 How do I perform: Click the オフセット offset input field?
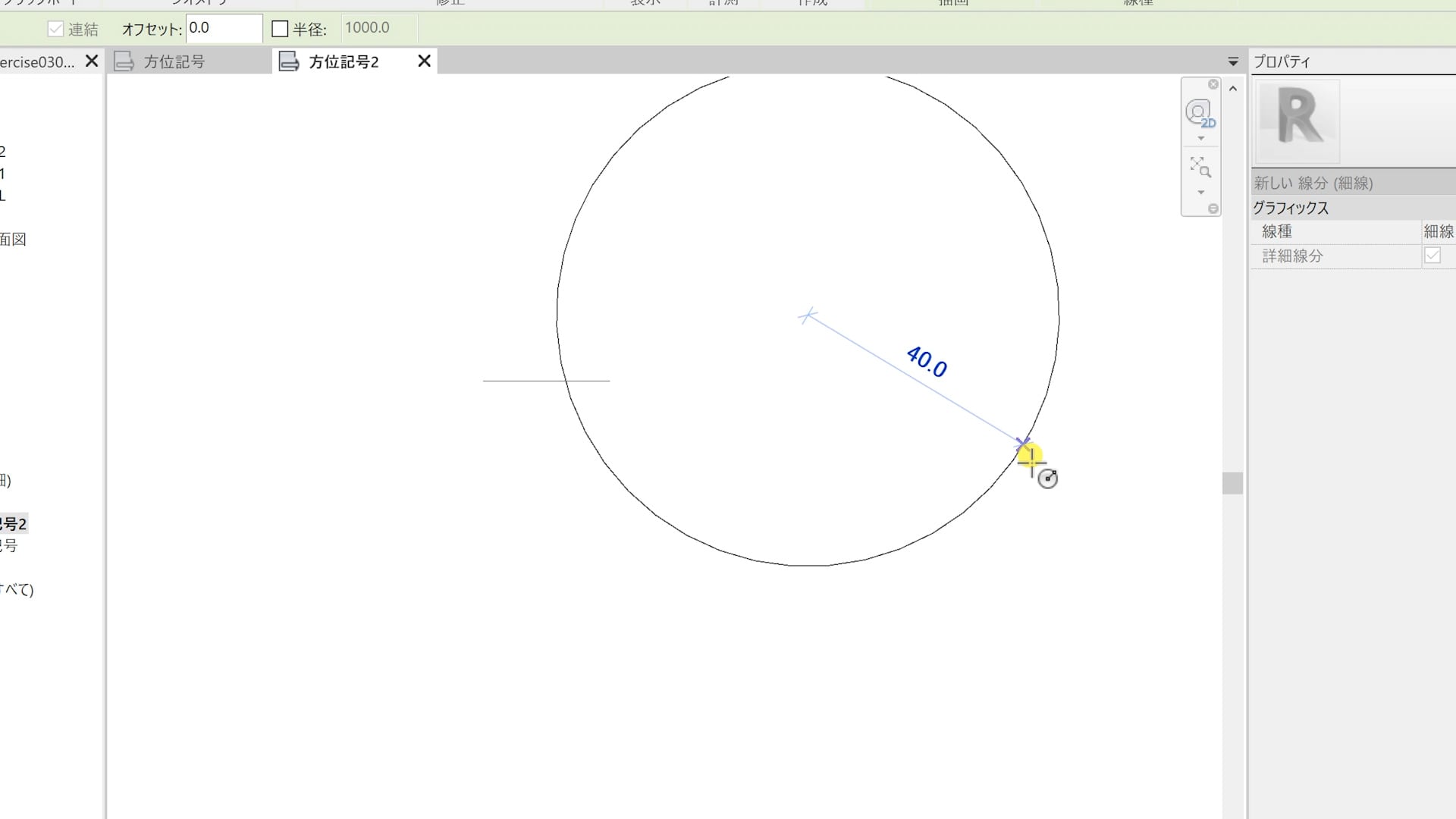224,28
